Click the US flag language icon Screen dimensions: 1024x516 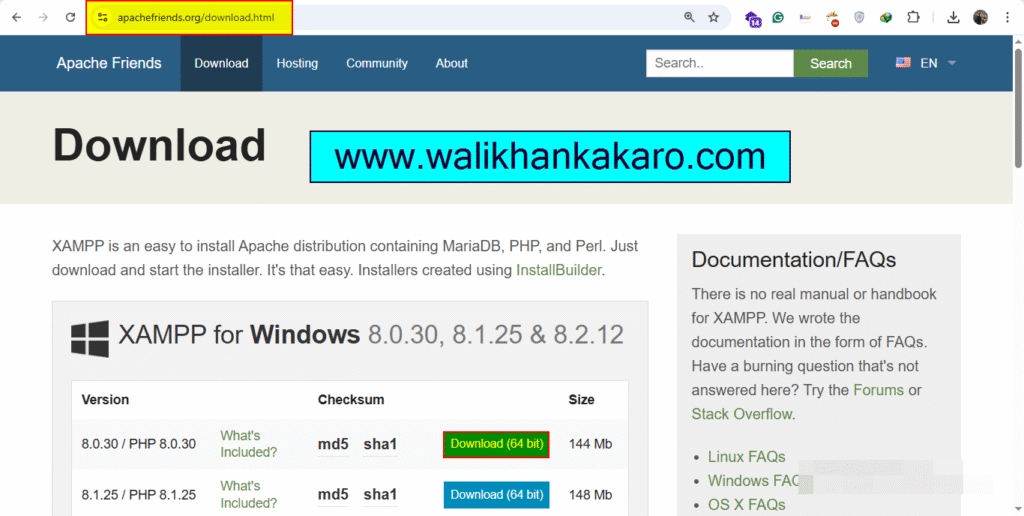903,63
